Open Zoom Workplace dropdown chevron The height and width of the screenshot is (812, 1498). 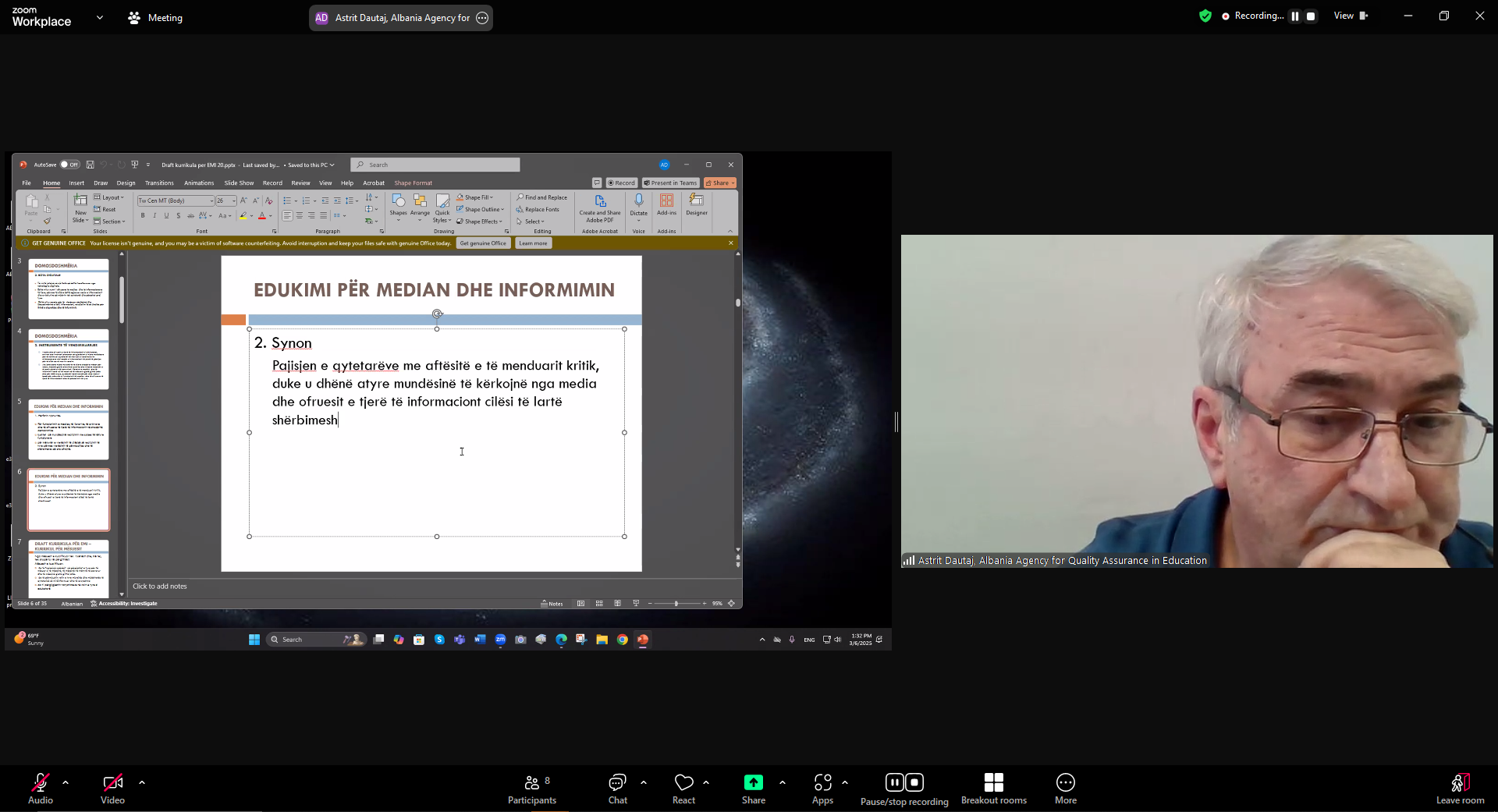tap(100, 17)
